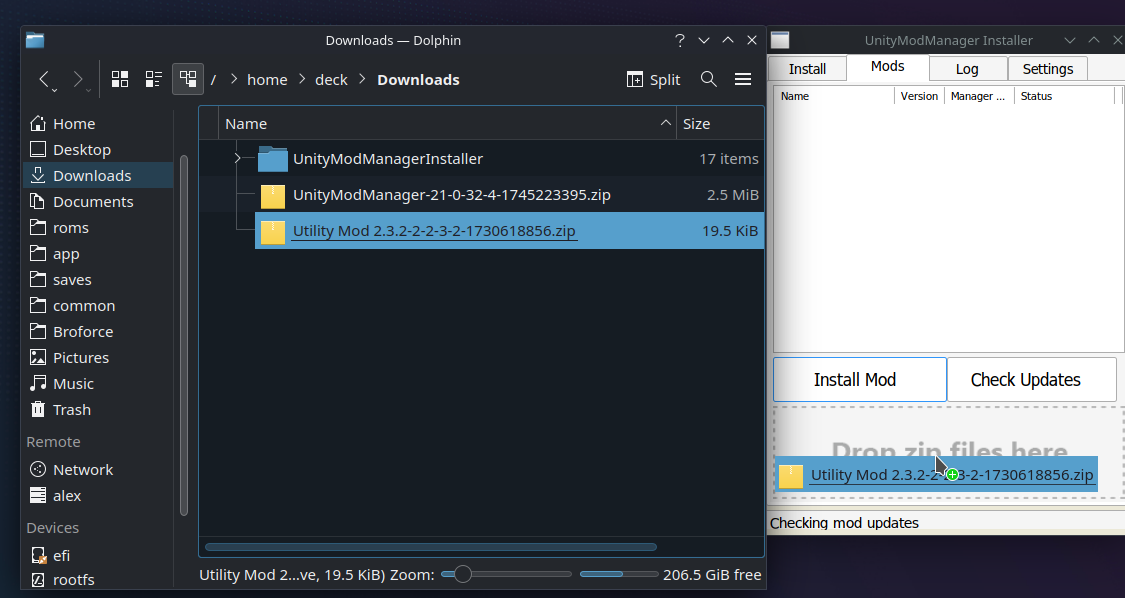
Task: Go back in Dolphin navigation history
Action: point(44,79)
